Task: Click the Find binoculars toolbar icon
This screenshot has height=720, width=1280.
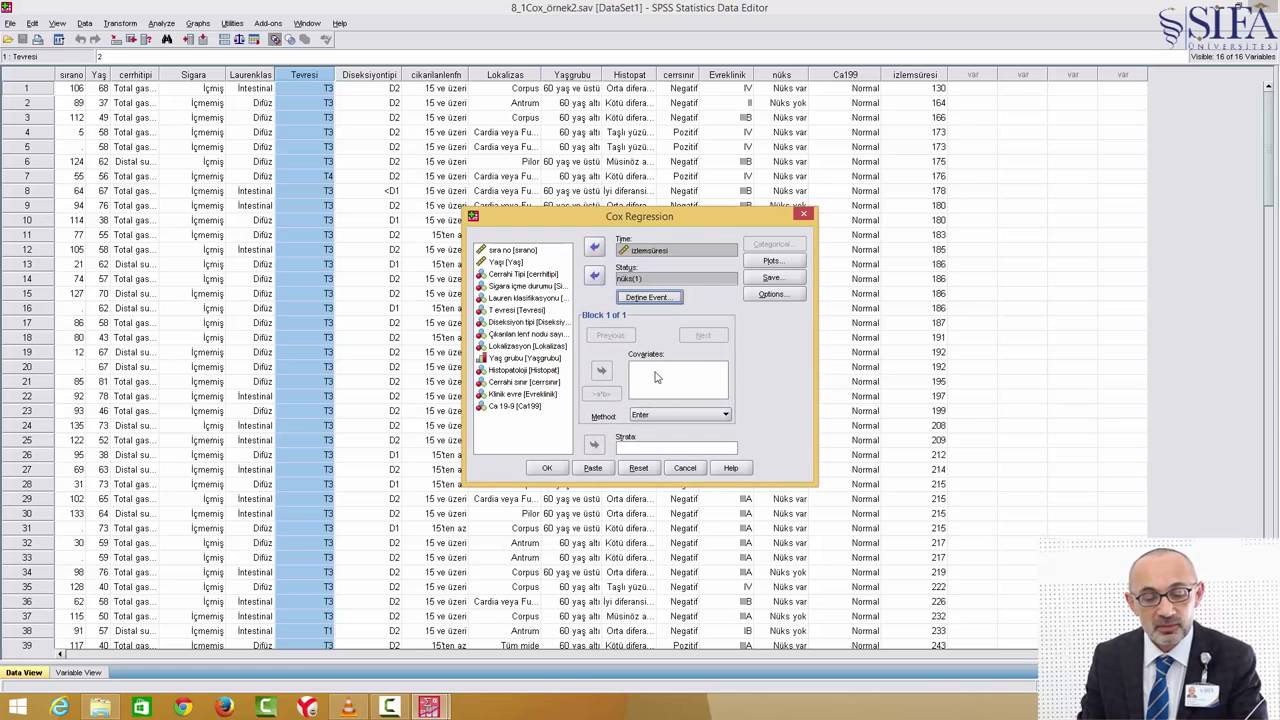Action: (x=167, y=40)
